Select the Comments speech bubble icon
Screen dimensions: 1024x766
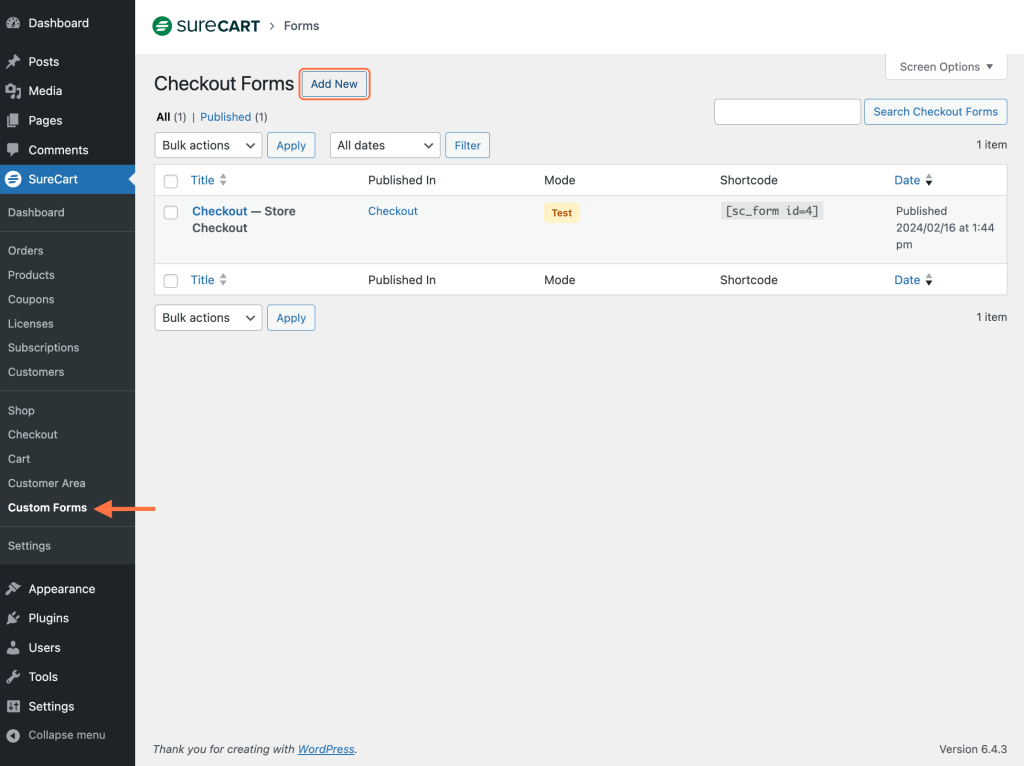14,149
